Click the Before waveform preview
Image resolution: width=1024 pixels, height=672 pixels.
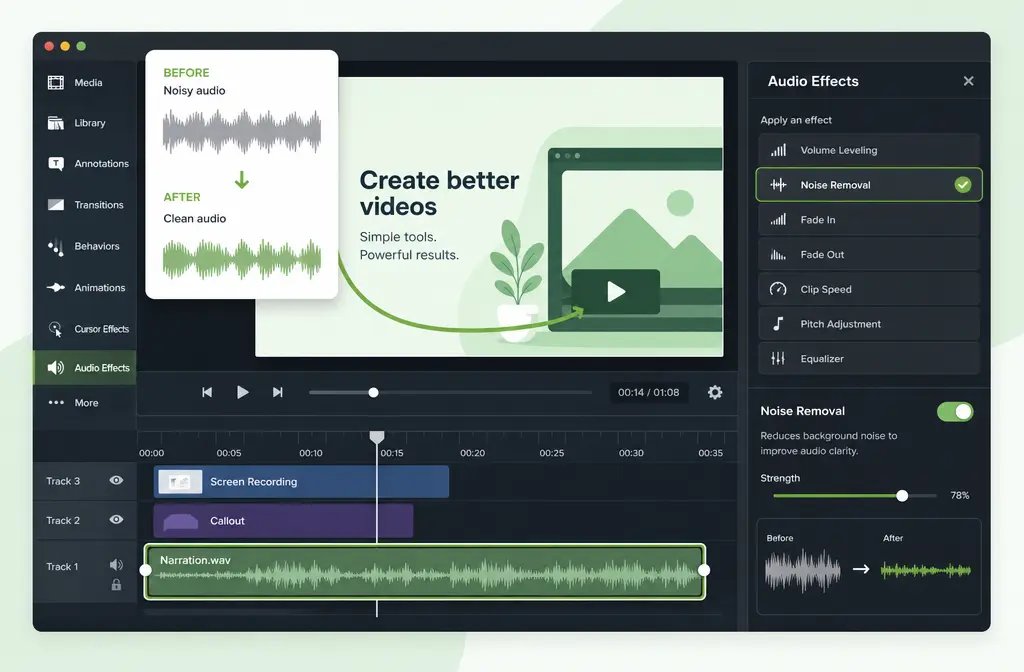point(803,570)
